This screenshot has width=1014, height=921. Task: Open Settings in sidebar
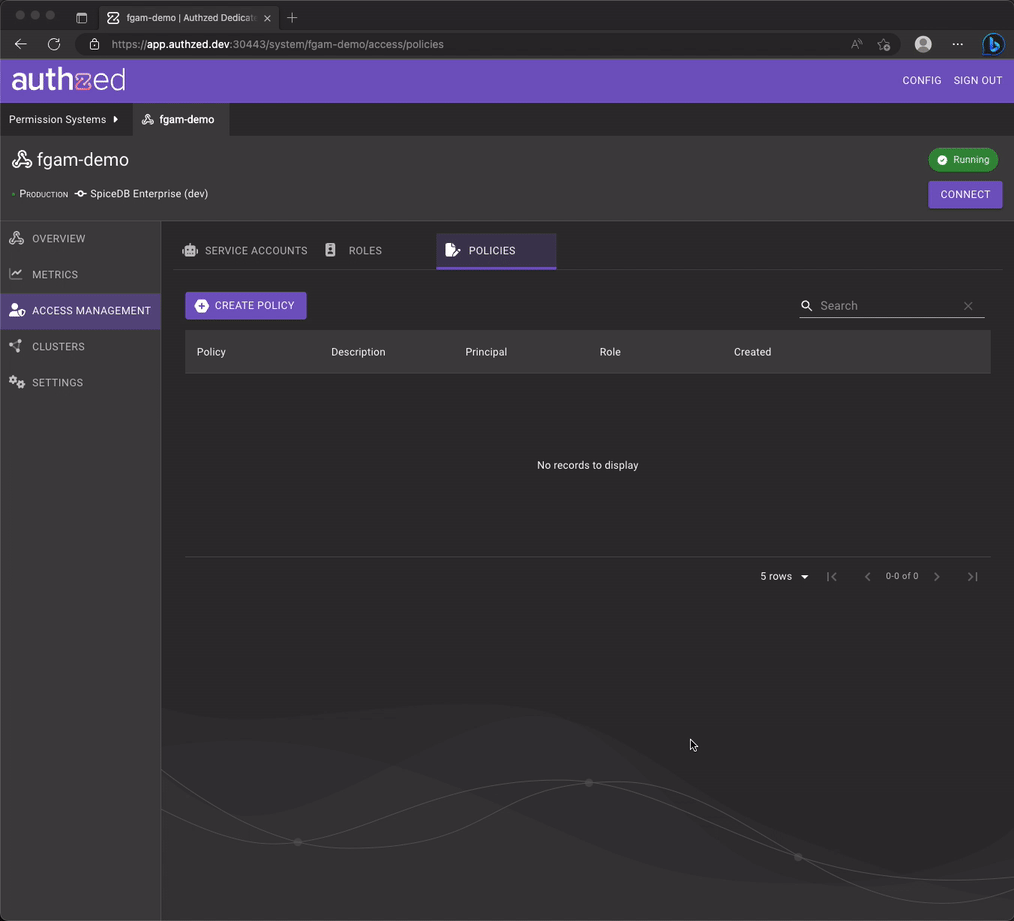[x=80, y=382]
